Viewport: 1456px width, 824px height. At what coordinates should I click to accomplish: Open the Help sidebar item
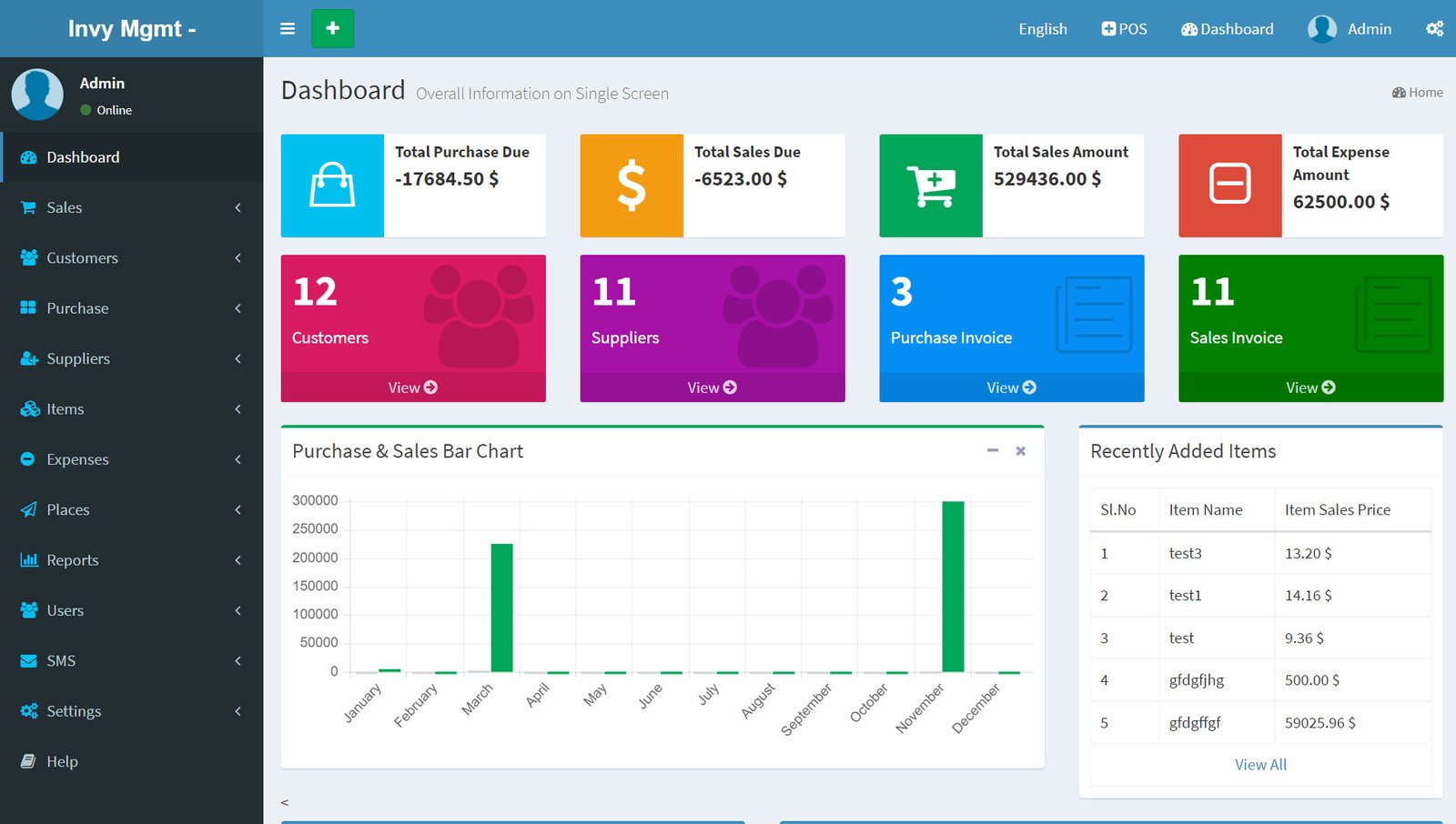click(62, 761)
